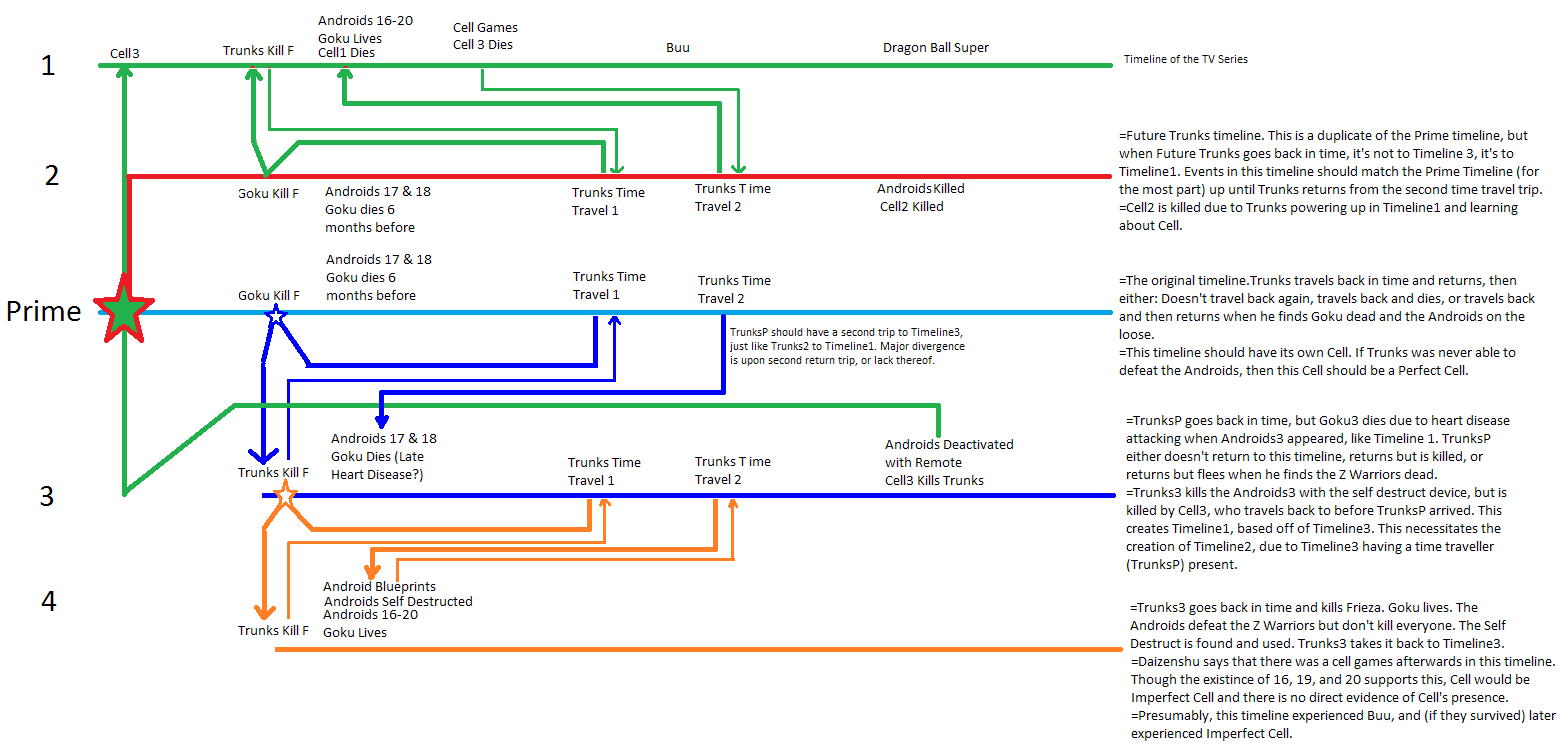
Task: Select 'Androids Killed Cell2 Killed' event text
Action: click(920, 197)
